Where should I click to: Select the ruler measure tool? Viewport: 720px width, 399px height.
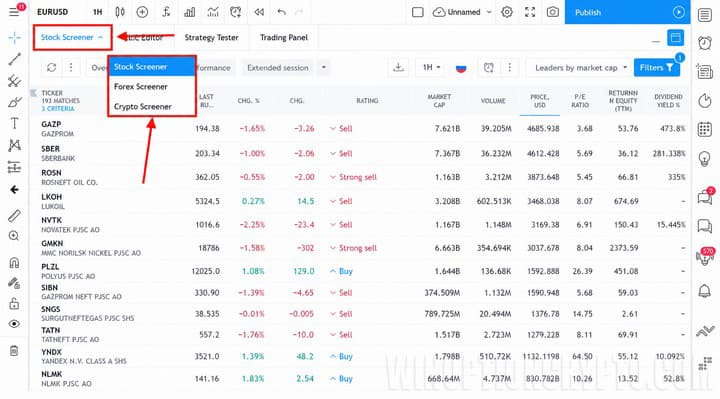pyautogui.click(x=14, y=215)
